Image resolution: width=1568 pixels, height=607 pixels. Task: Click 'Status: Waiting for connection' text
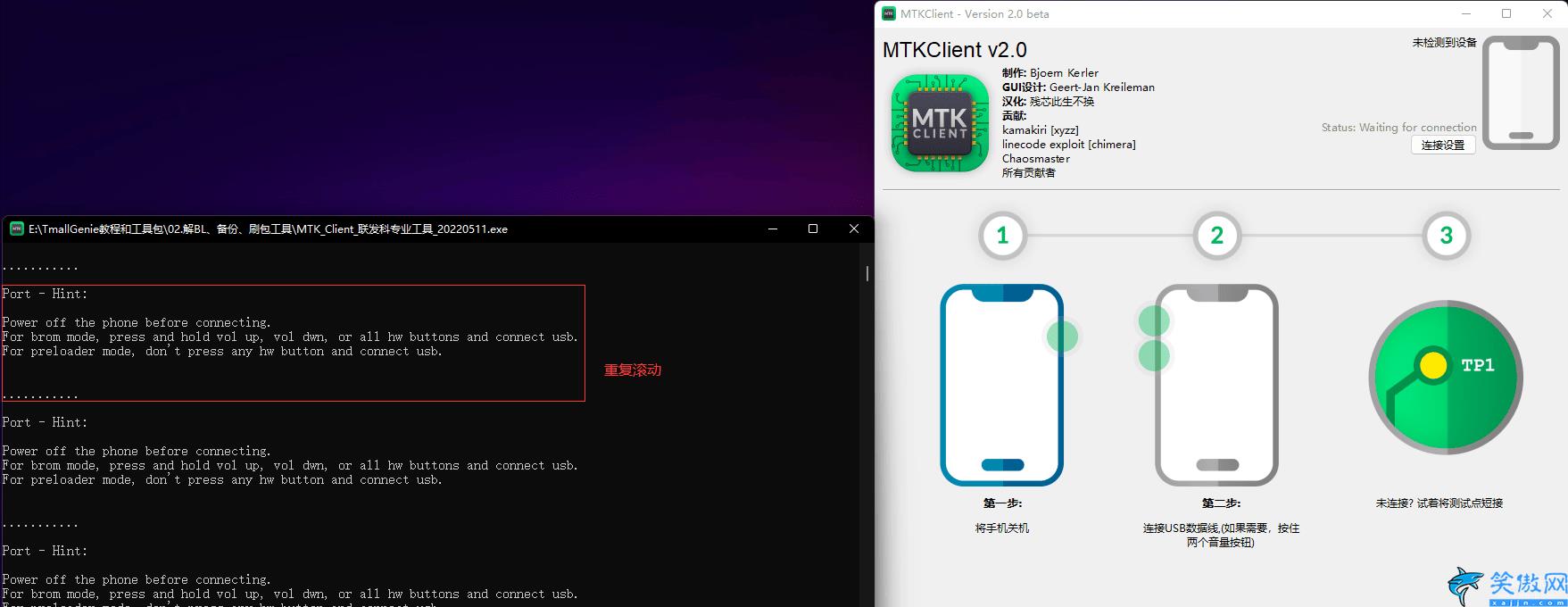coord(1399,128)
